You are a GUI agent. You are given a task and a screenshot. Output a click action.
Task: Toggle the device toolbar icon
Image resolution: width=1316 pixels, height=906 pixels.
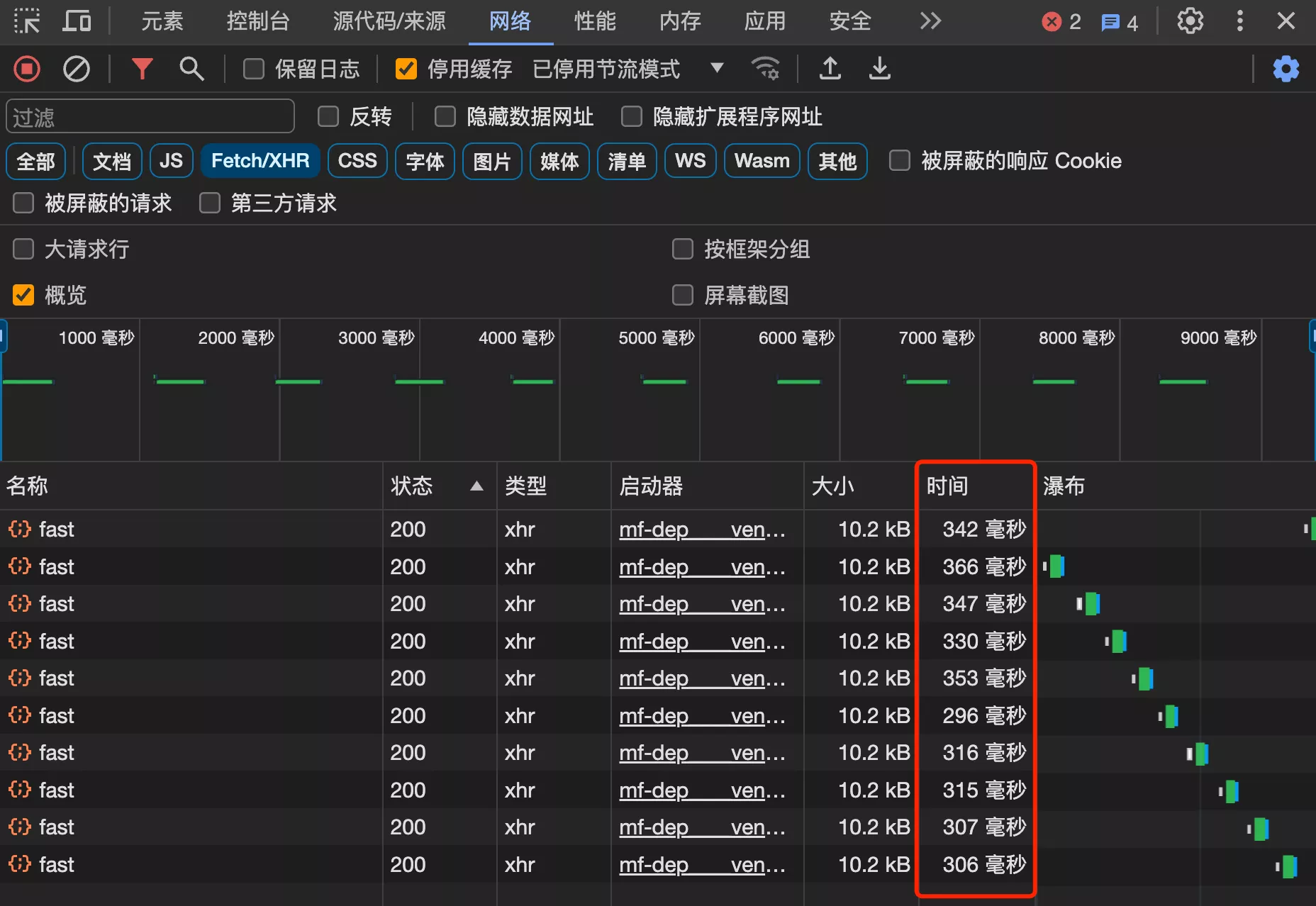(x=77, y=21)
